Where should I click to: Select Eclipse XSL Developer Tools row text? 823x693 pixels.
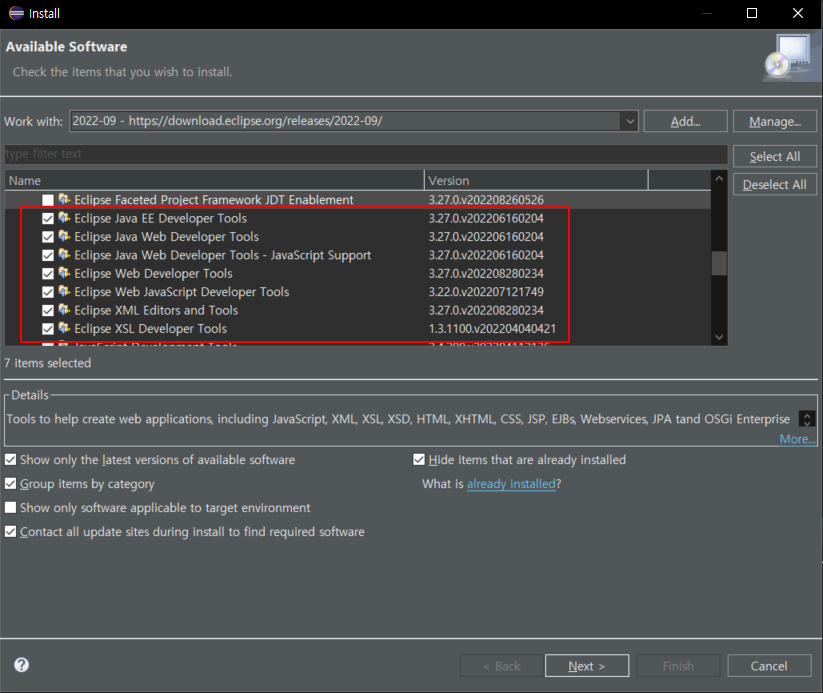tap(151, 329)
